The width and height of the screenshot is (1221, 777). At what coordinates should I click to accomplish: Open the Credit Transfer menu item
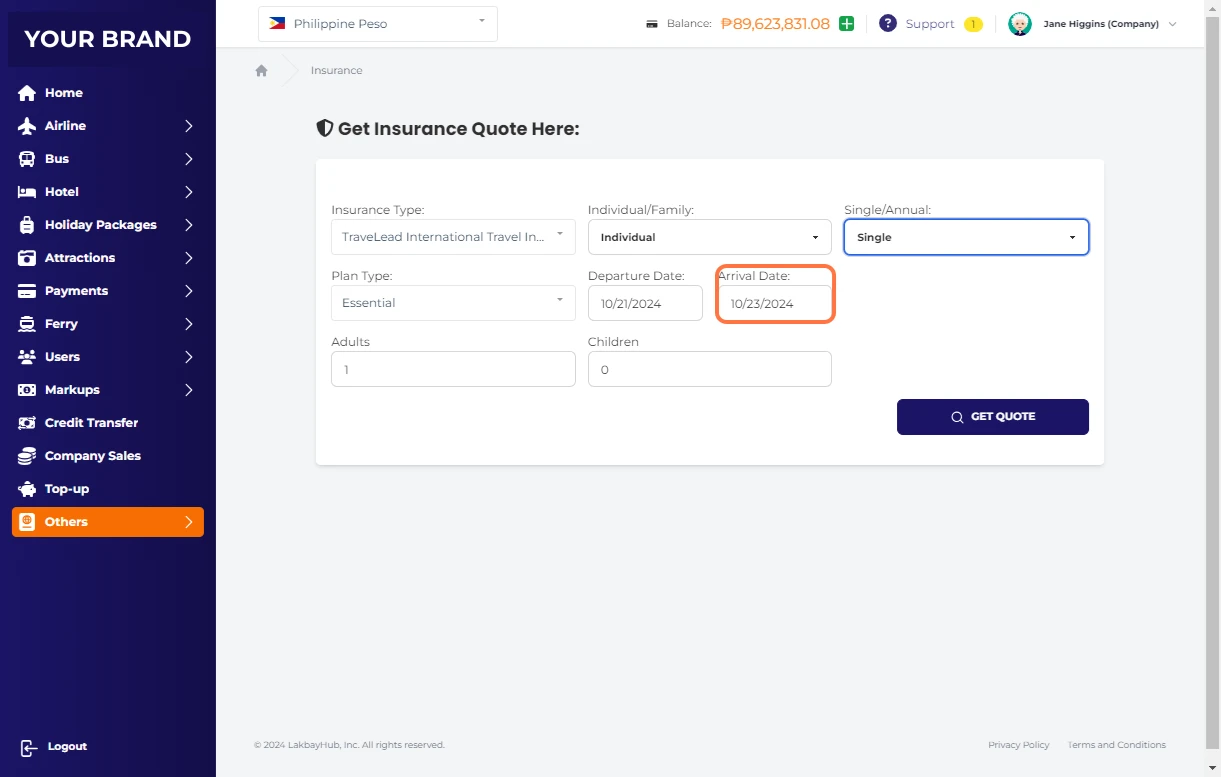pyautogui.click(x=91, y=423)
